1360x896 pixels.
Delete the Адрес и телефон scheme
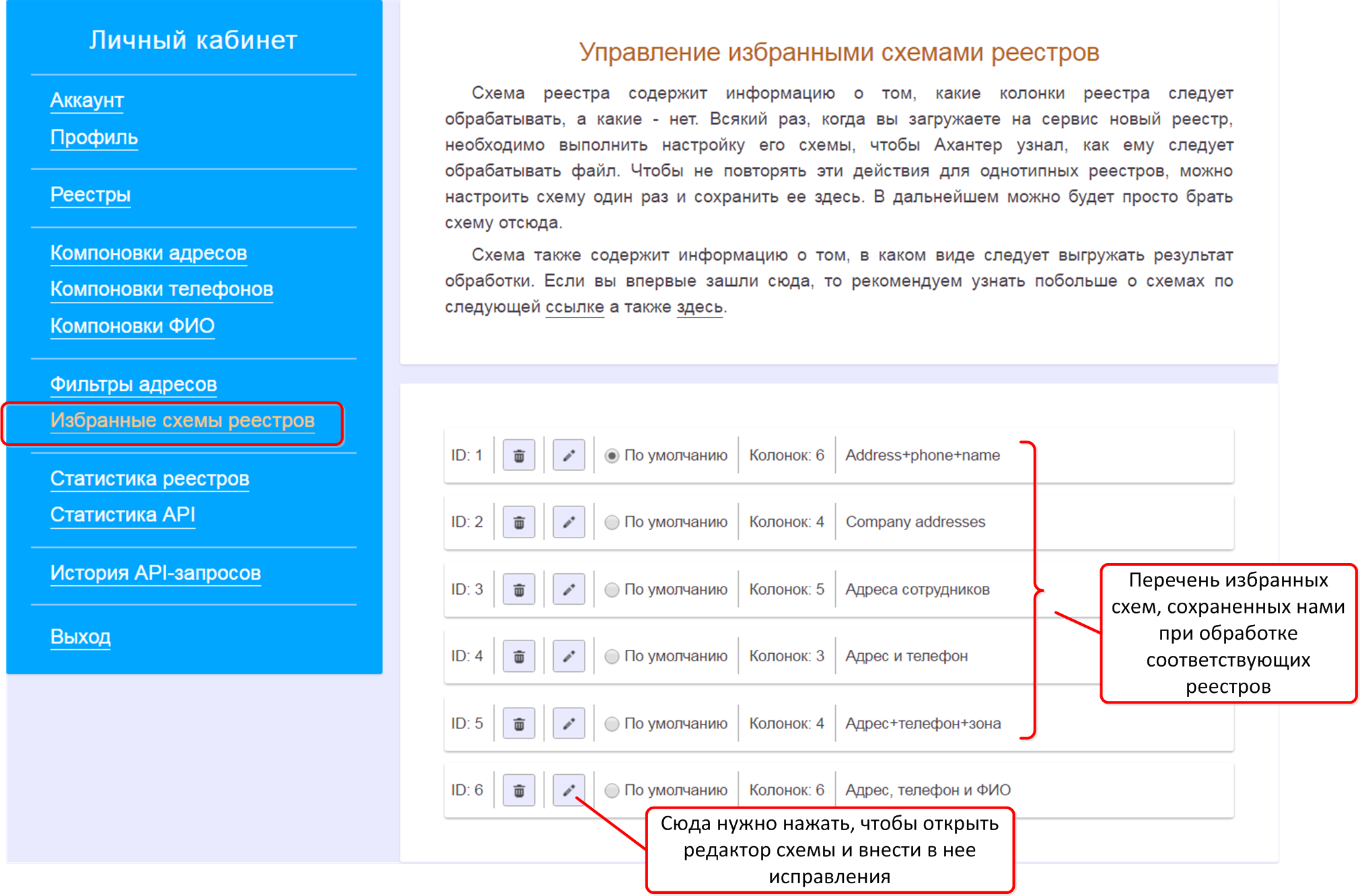click(519, 656)
